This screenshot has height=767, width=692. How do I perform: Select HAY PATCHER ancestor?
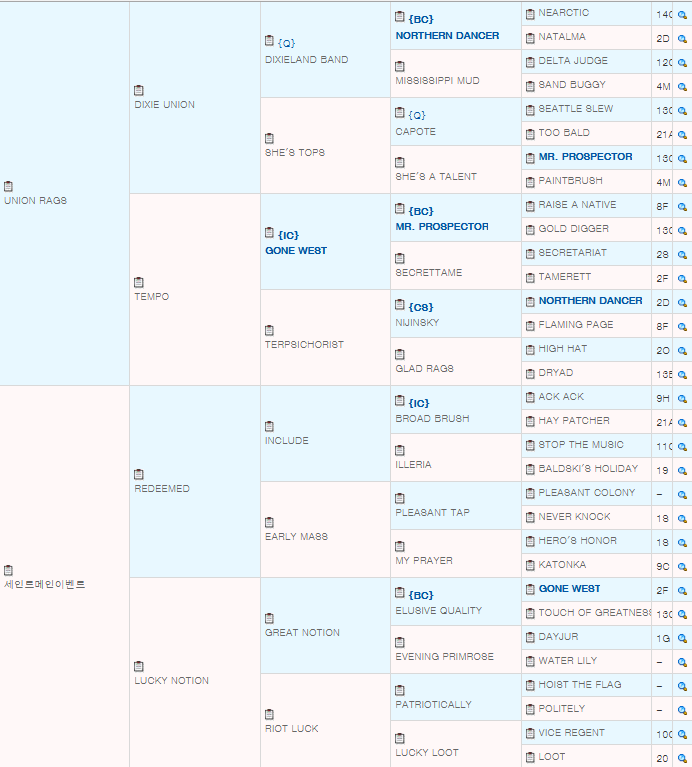click(x=574, y=421)
